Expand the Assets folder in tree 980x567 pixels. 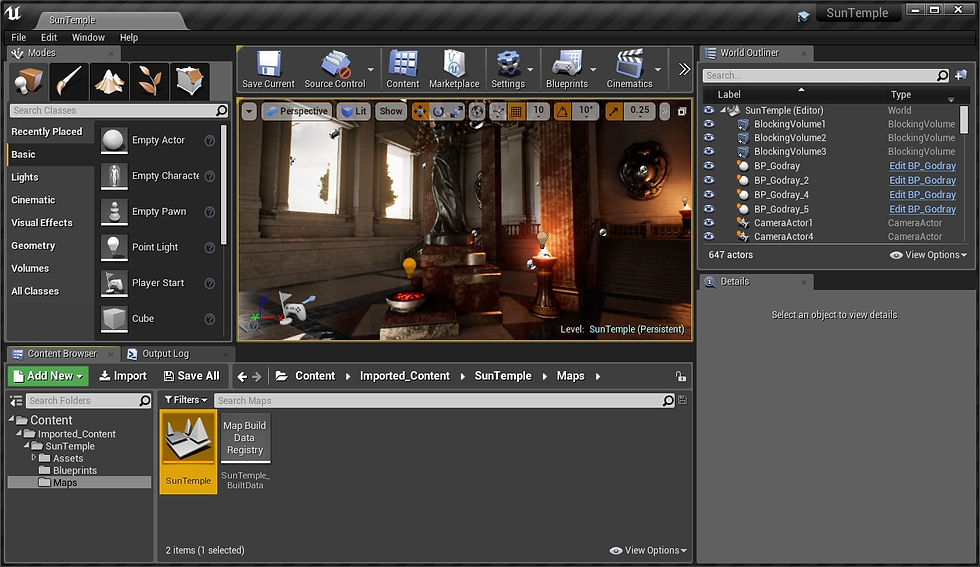(34, 458)
